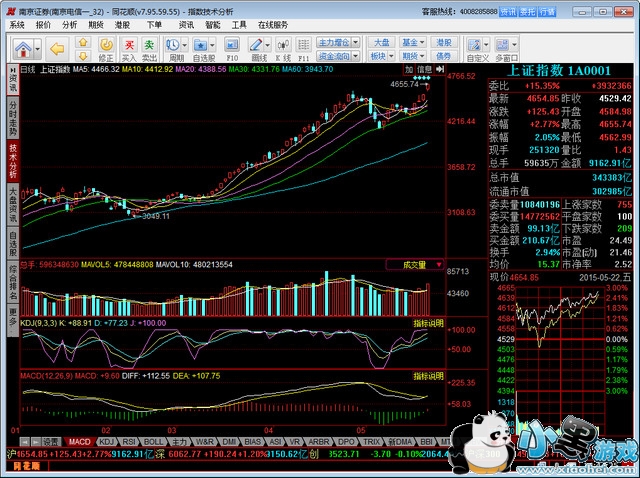The image size is (640, 478).
Task: Open the 卖出 sell order icon
Action: 149,49
